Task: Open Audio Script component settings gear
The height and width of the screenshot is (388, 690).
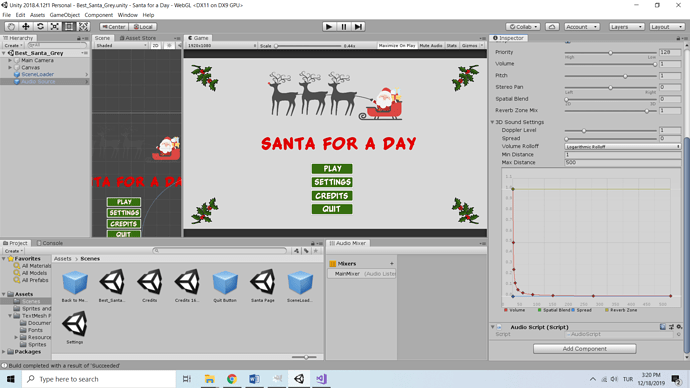Action: point(679,327)
